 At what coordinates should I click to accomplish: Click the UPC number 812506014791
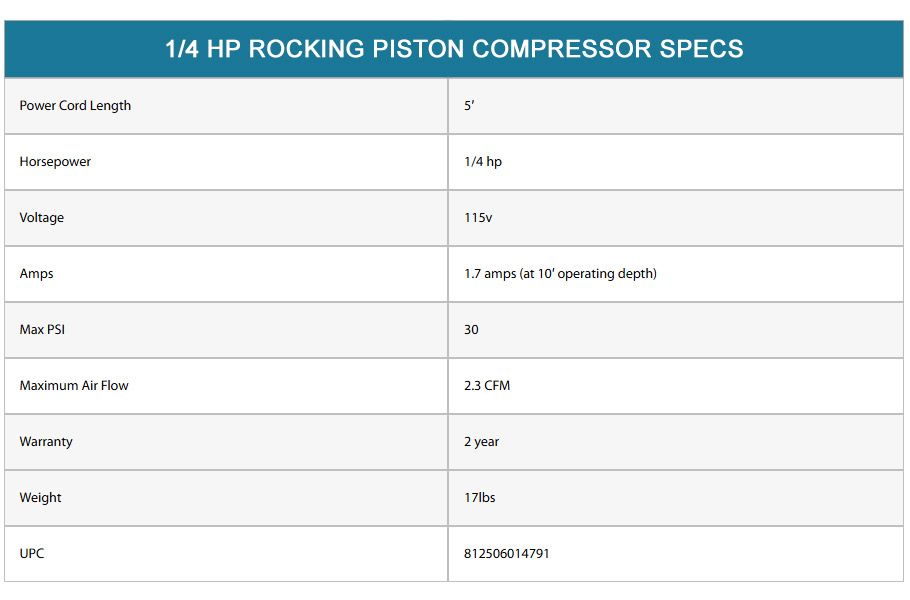(x=507, y=554)
